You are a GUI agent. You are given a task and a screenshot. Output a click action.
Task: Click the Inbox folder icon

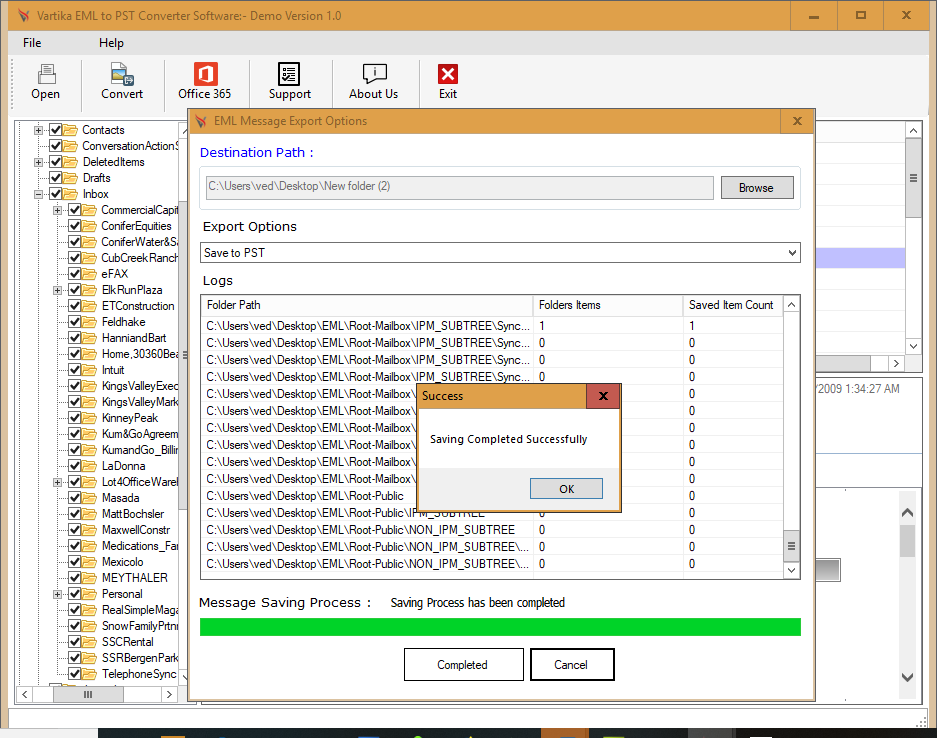click(x=71, y=194)
